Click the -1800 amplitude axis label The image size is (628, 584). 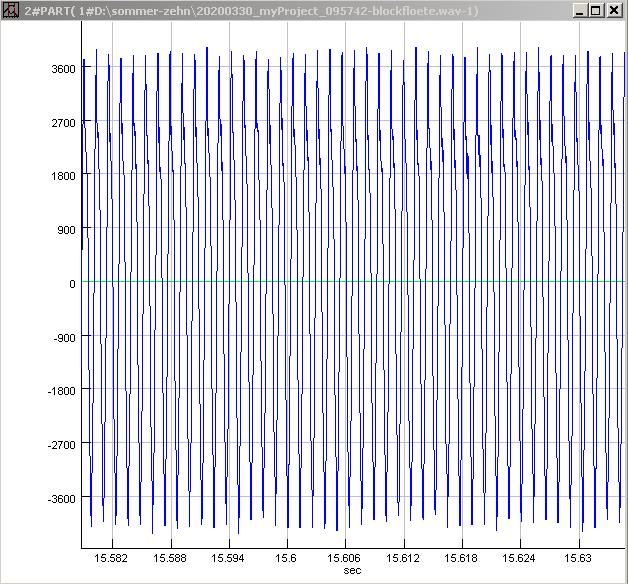coord(61,391)
